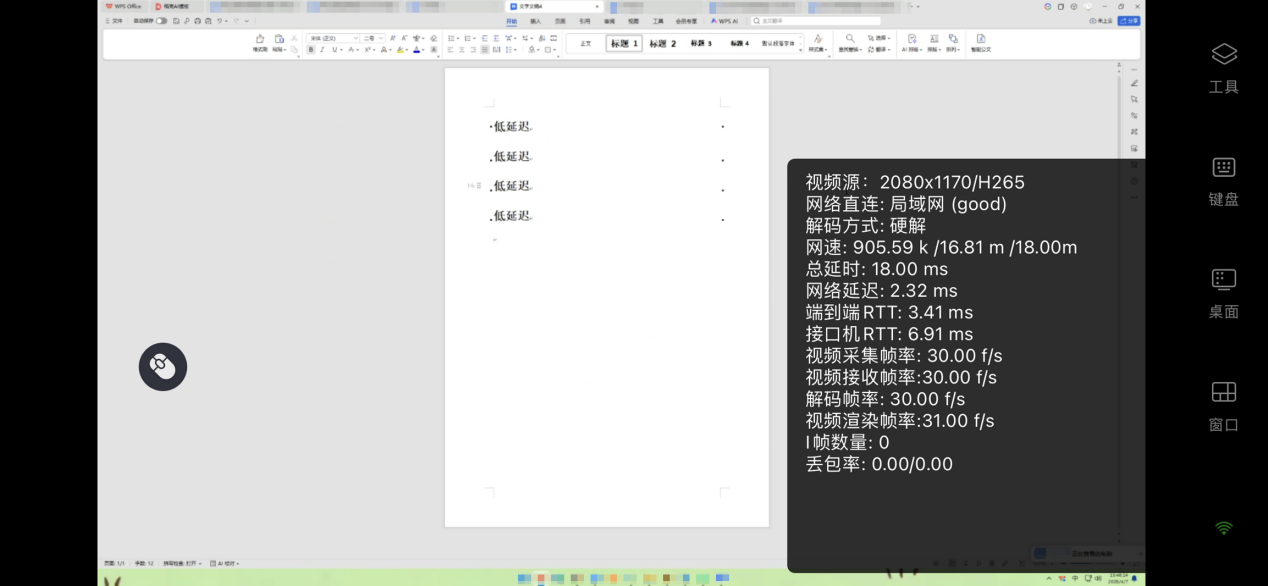Screen dimensions: 1268x586
Task: Click the 智能公文 icon in ribbon
Action: (x=980, y=42)
